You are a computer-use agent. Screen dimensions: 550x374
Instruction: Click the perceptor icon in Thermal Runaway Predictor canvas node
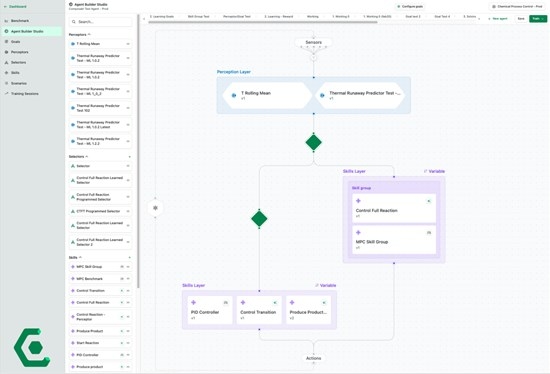click(x=322, y=95)
